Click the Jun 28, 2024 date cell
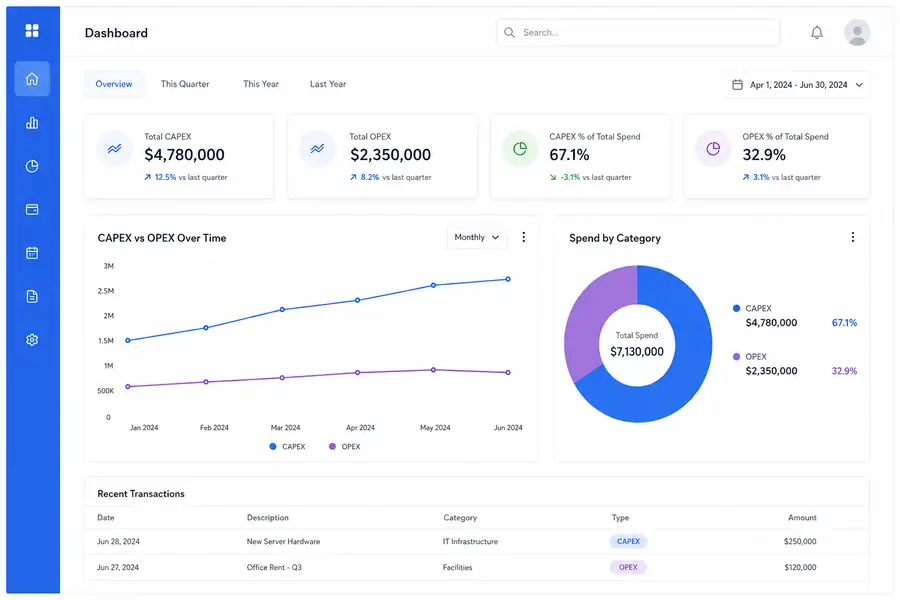This screenshot has height=600, width=900. [x=118, y=541]
